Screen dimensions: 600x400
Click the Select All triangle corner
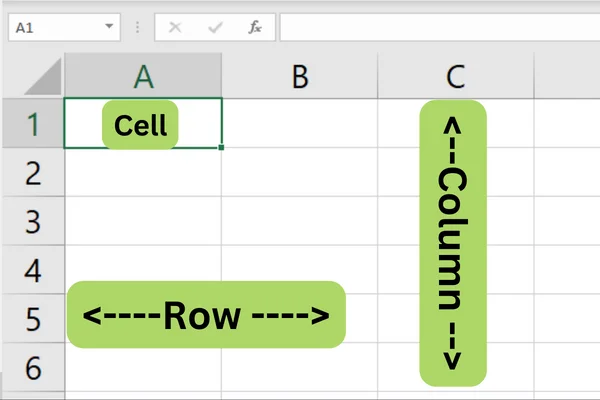[x=43, y=77]
